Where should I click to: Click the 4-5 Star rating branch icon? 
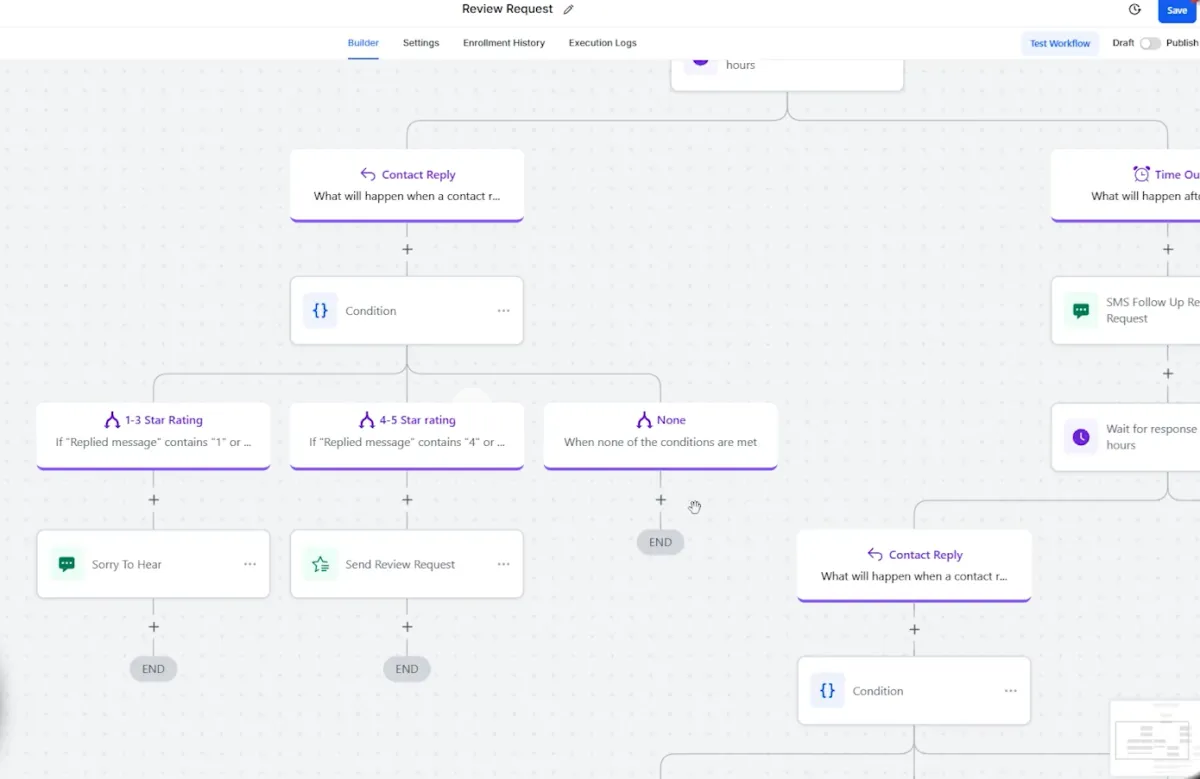click(366, 420)
